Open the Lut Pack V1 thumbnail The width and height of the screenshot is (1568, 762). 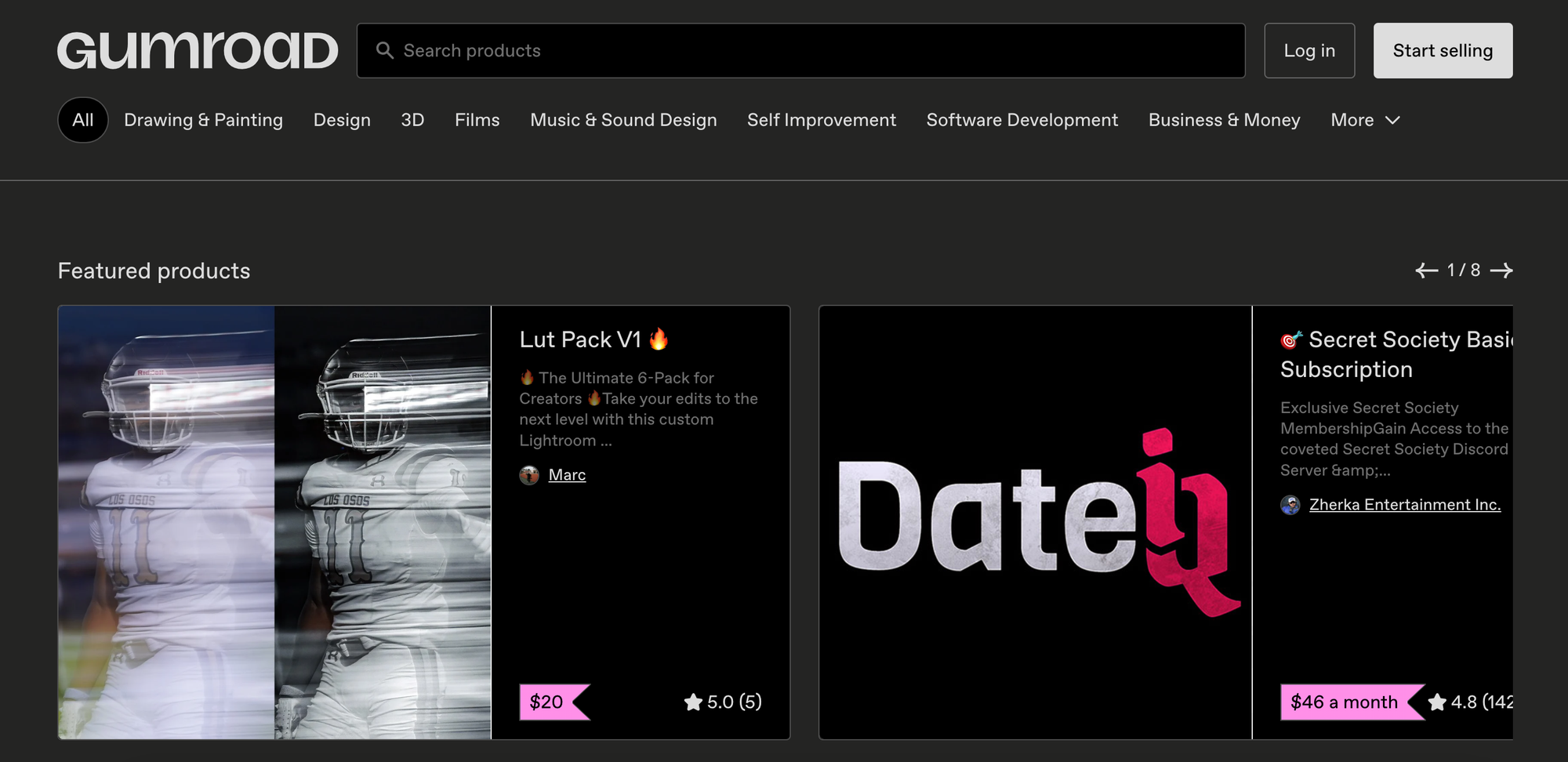pyautogui.click(x=274, y=522)
